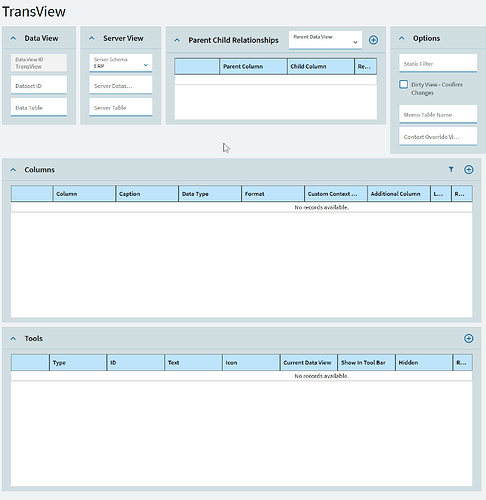Enable Dirty View Confirm Changes checkbox
486x500 pixels.
[403, 84]
